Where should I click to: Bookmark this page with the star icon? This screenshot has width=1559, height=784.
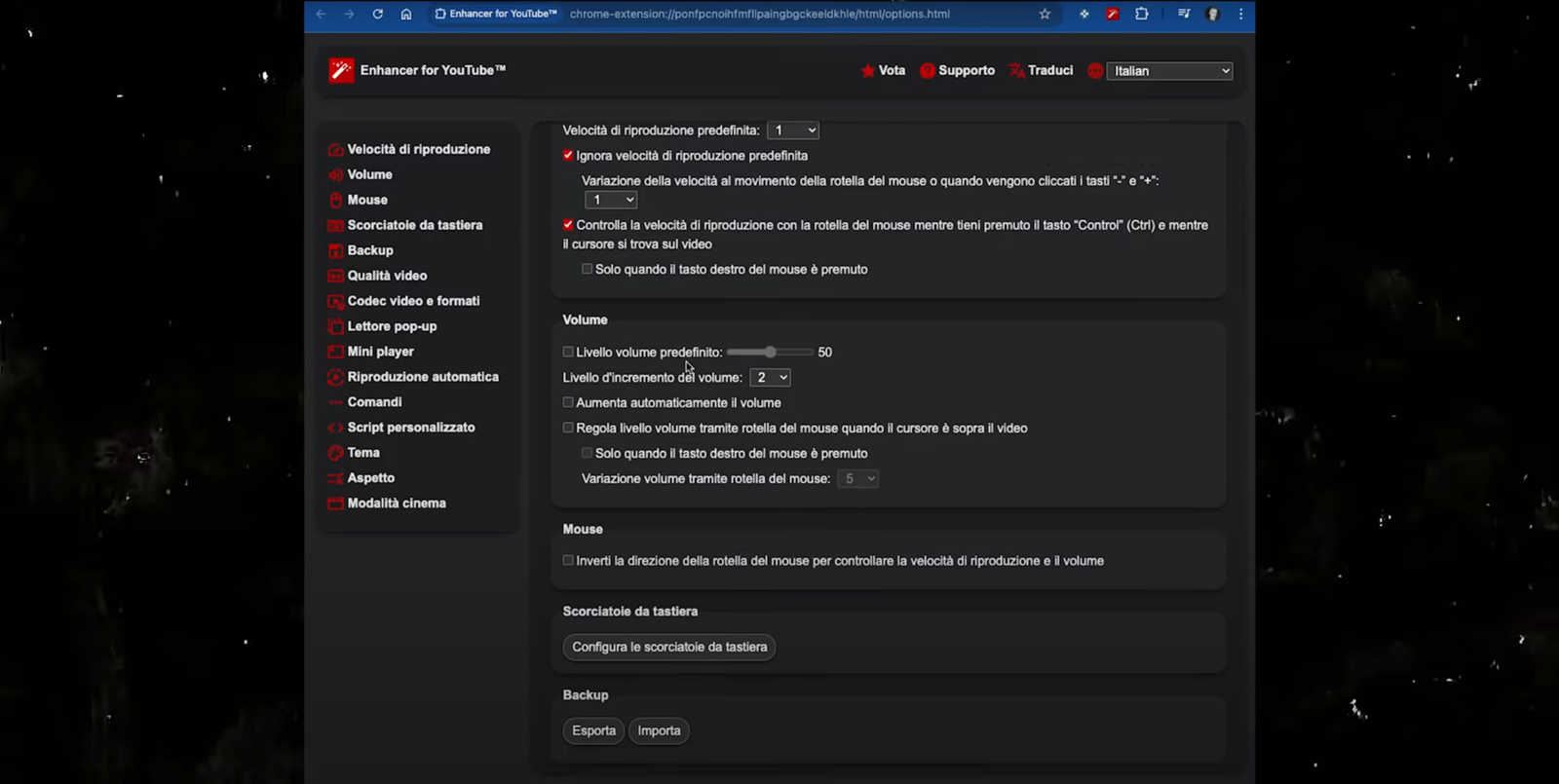(1045, 15)
